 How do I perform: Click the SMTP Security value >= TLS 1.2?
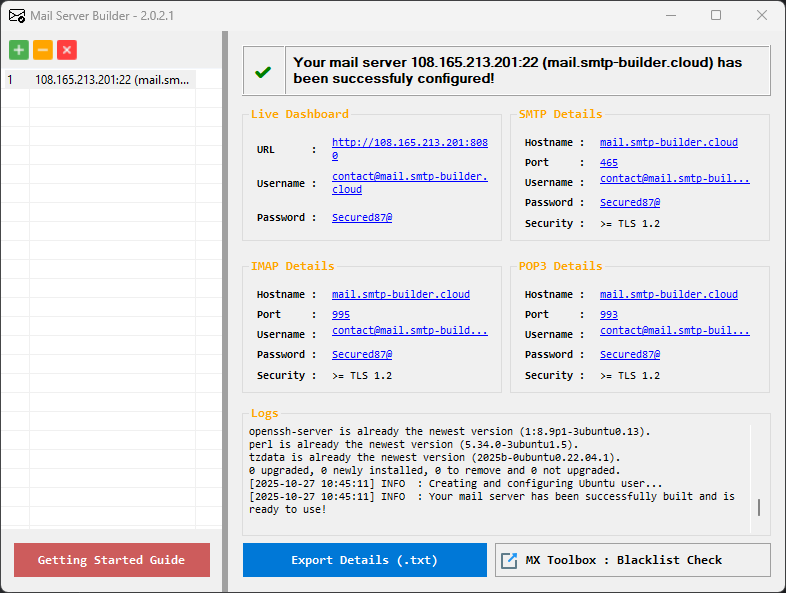tap(630, 224)
